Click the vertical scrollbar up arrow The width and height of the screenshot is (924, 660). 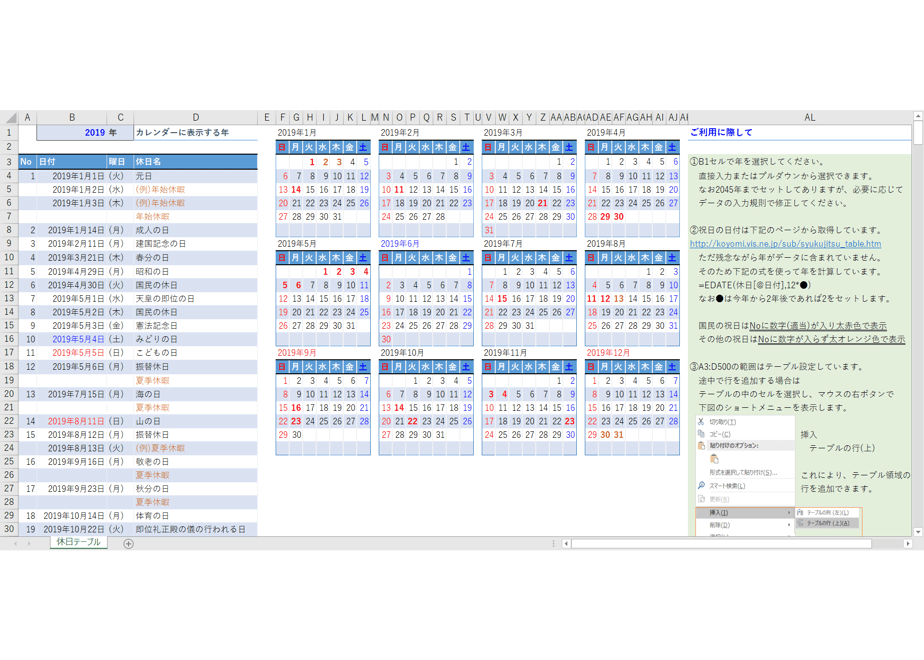[918, 116]
